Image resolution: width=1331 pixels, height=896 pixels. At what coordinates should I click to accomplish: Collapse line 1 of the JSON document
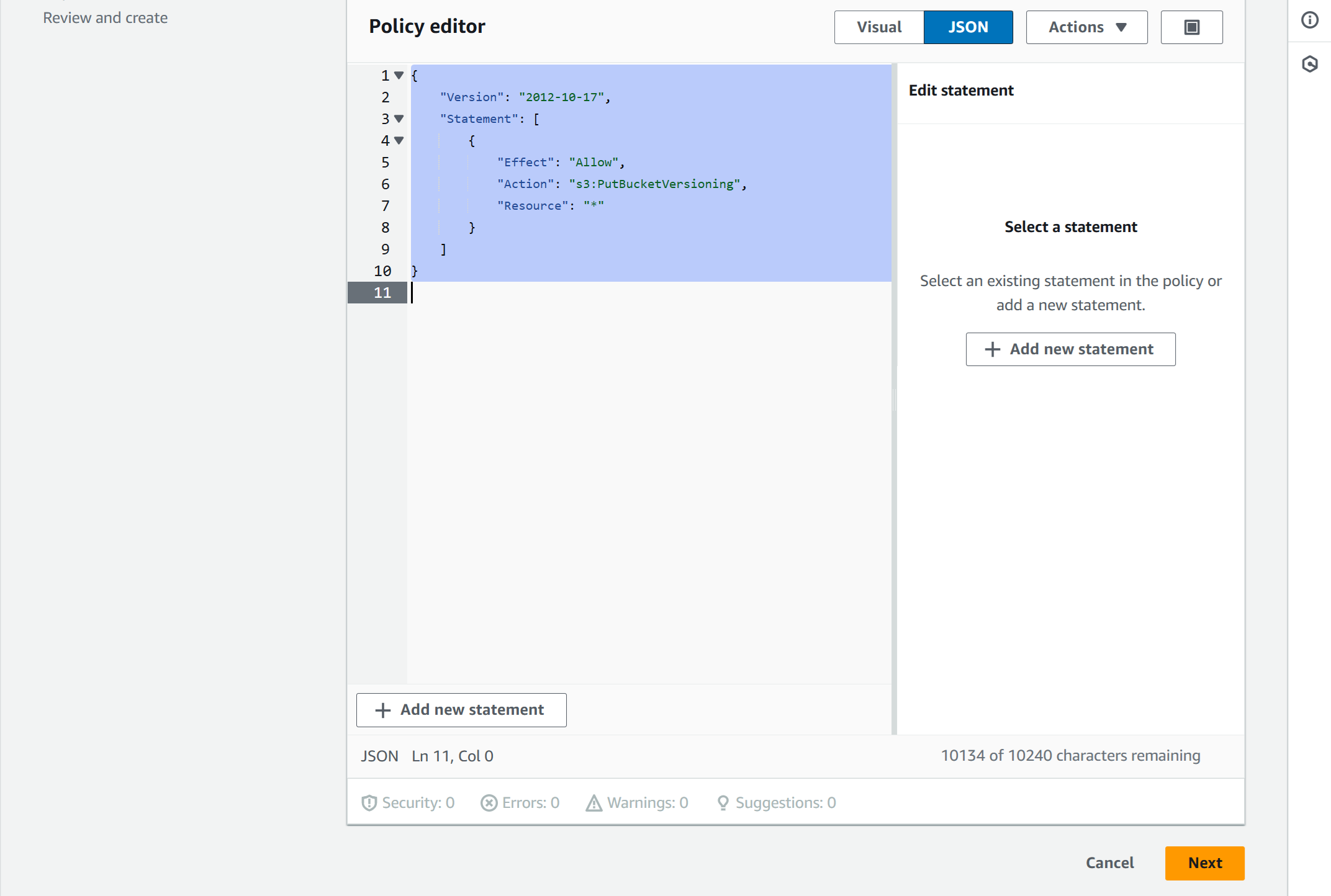397,75
